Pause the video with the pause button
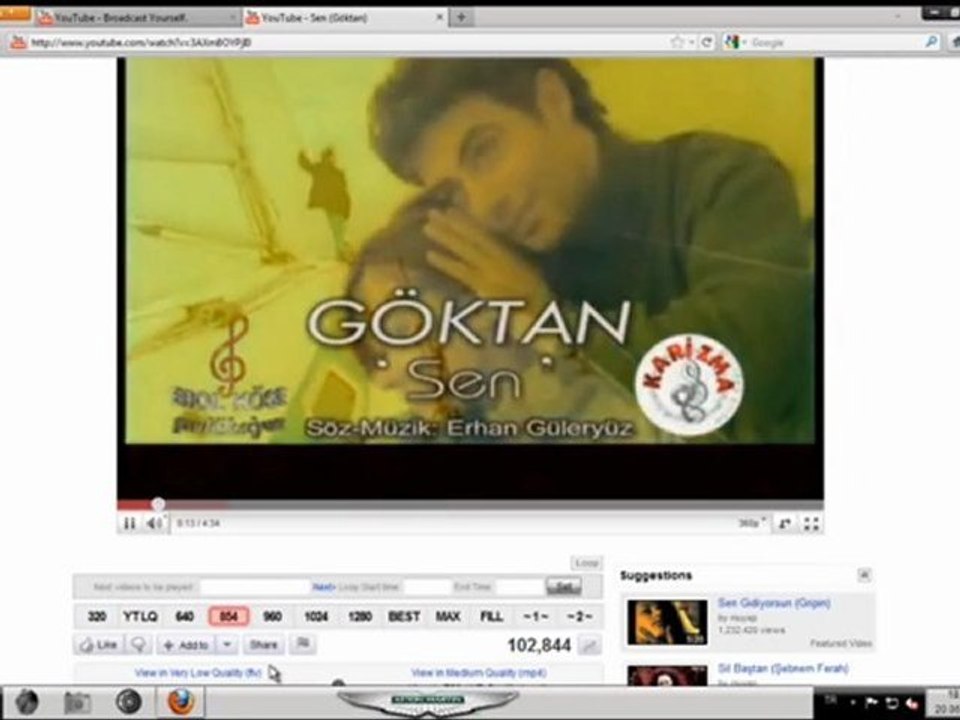Screen dimensions: 960x720 pos(129,523)
